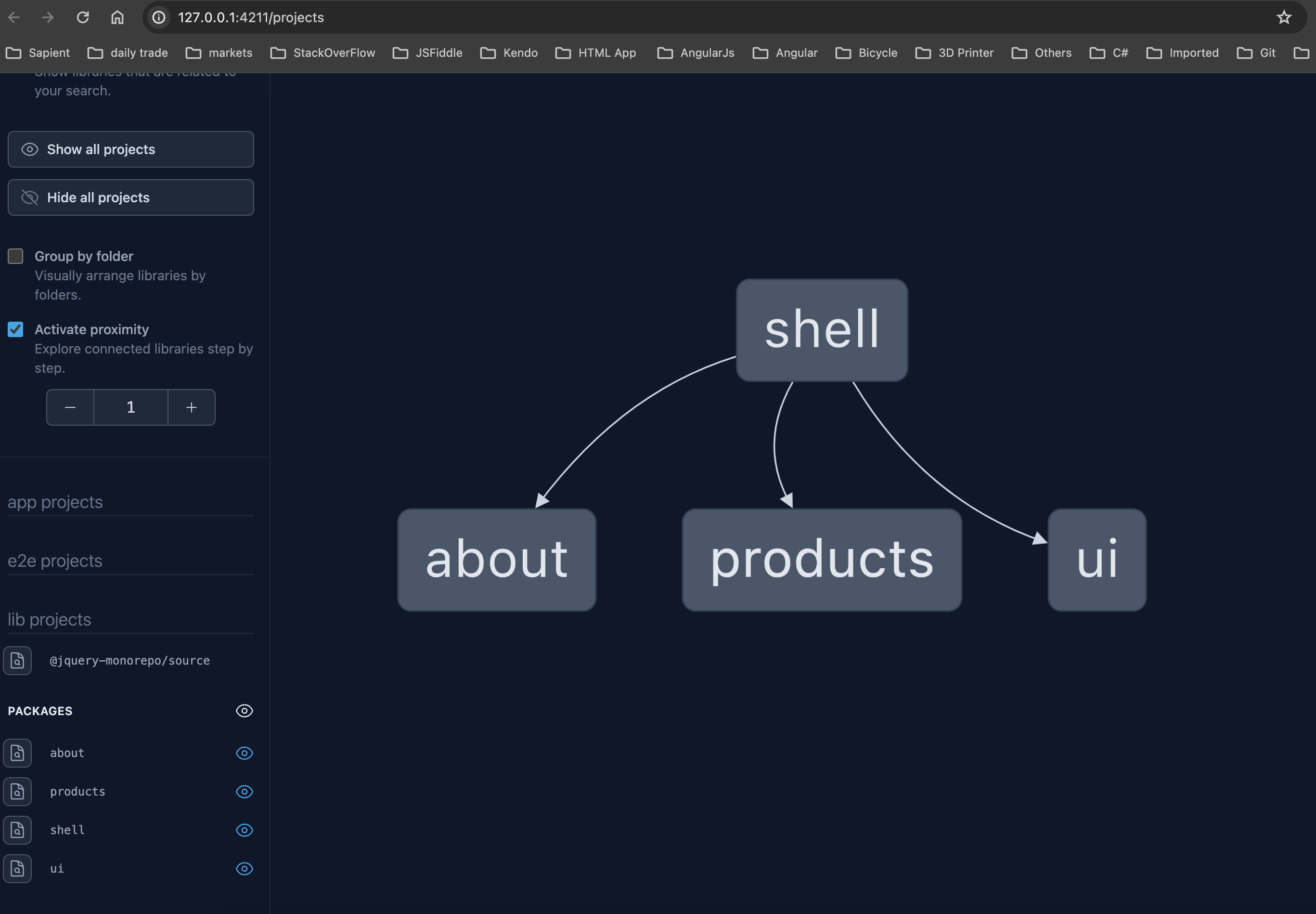
Task: View site information icon in address bar
Action: pos(159,17)
